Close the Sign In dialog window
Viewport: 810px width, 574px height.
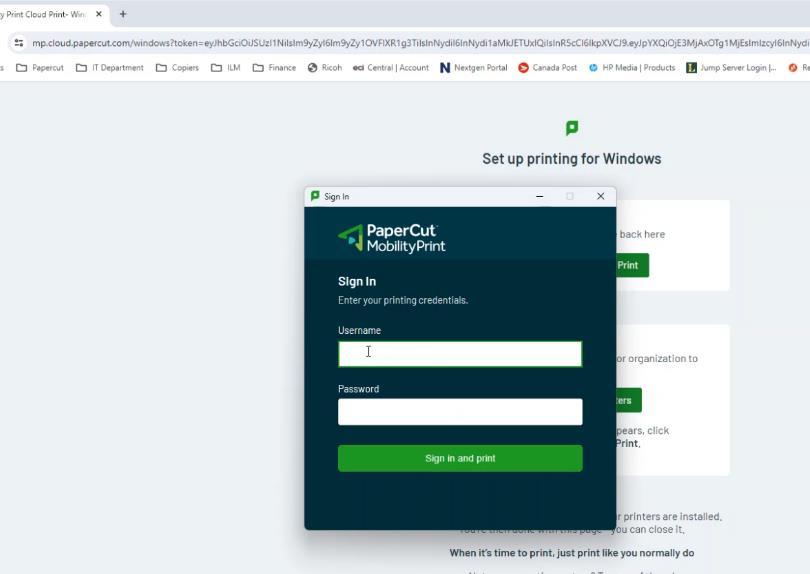pos(600,196)
